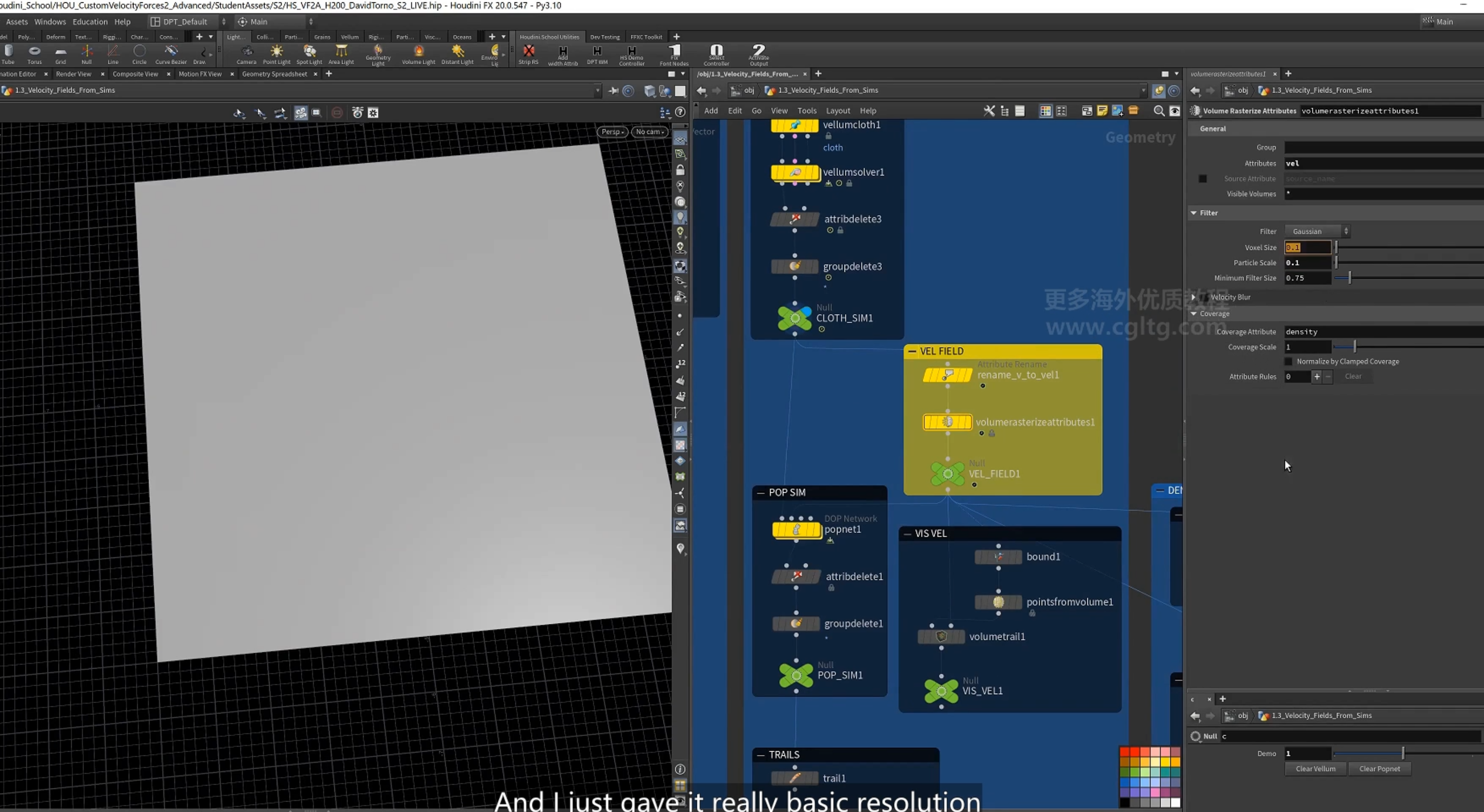Screen dimensions: 1484x812
Task: Click the viewport help question mark icon
Action: 680,112
